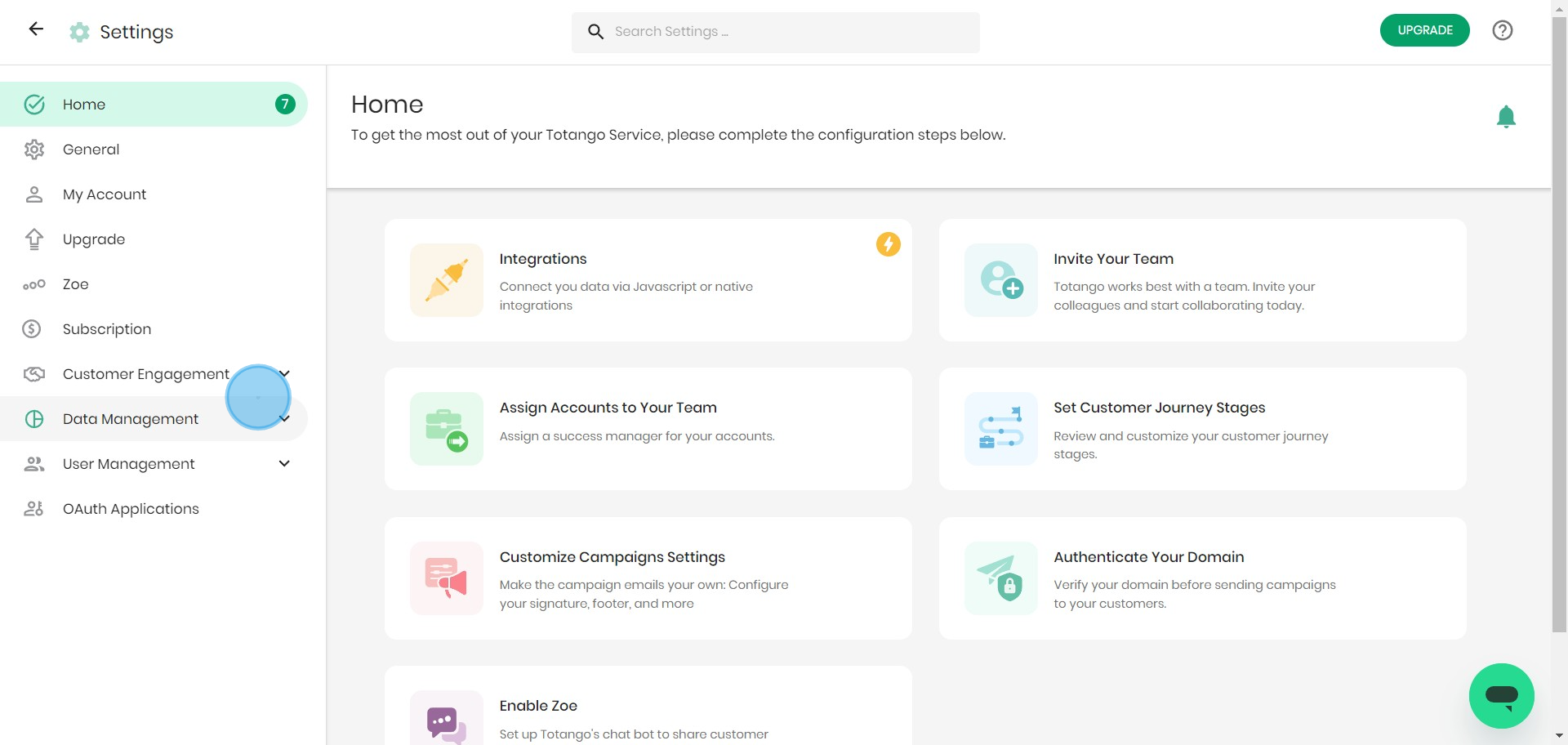Screen dimensions: 1568x745
Task: Click the notification bell icon
Action: point(1506,117)
